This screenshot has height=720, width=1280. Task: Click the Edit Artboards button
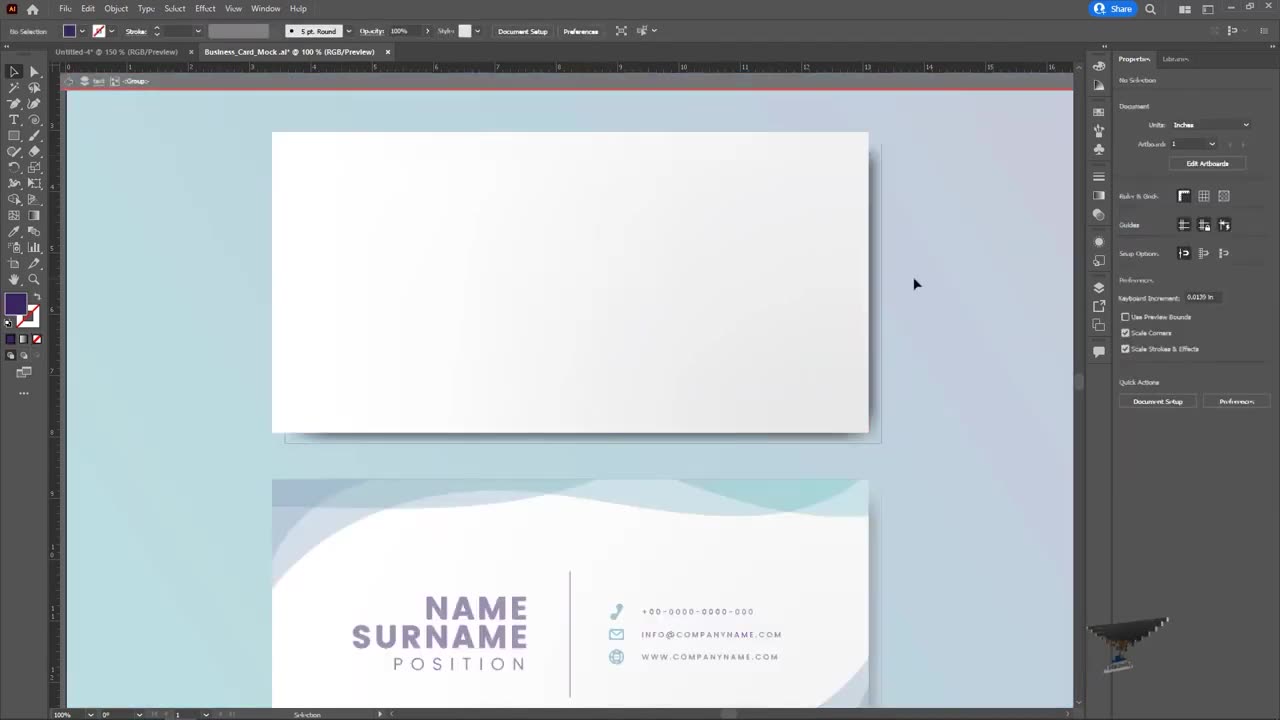(x=1207, y=163)
